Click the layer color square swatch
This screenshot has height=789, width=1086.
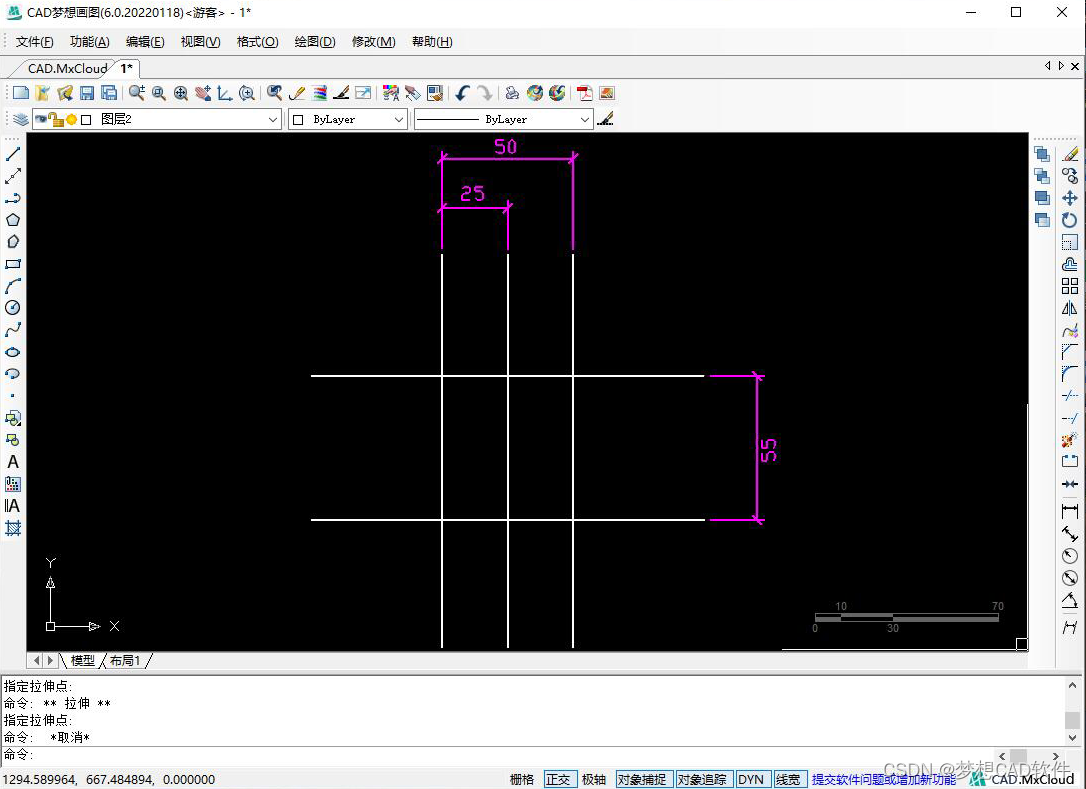click(86, 120)
